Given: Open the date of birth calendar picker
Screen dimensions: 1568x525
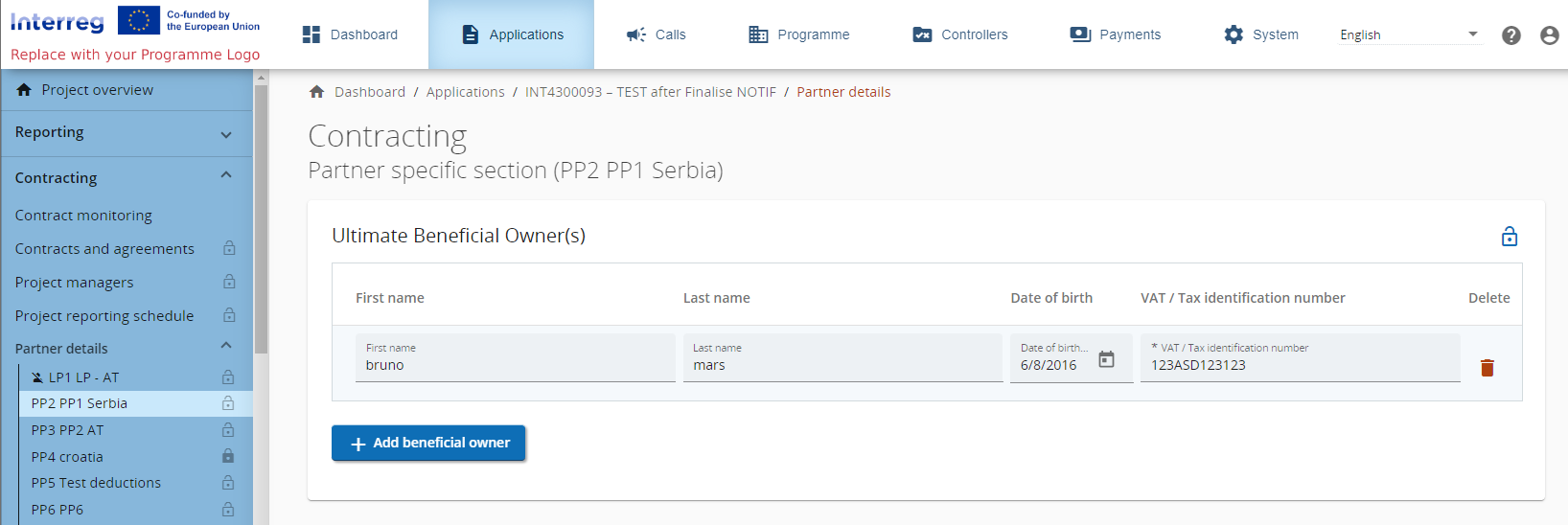Looking at the screenshot, I should coord(1106,359).
